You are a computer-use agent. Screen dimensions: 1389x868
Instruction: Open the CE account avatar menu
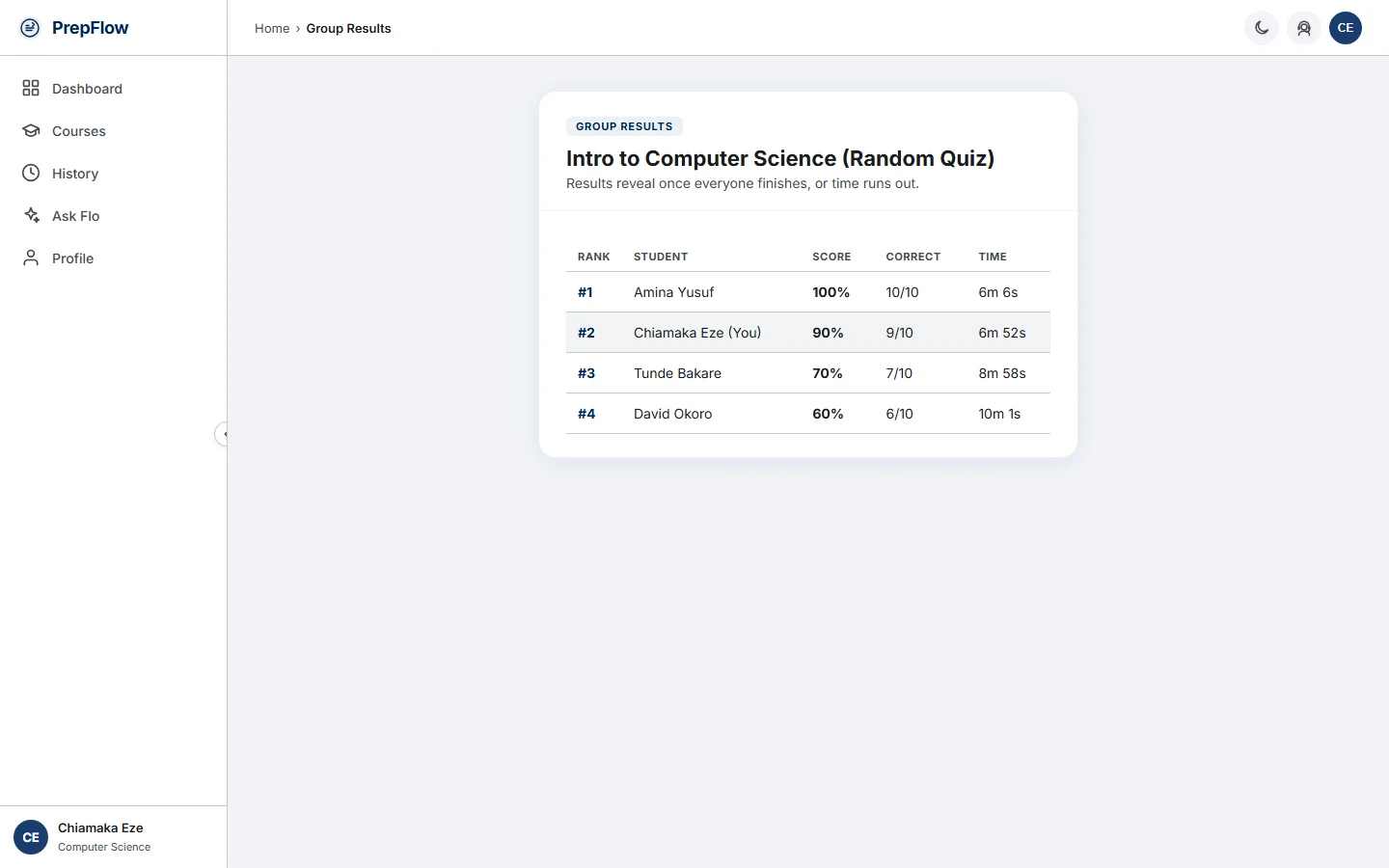click(x=1346, y=28)
